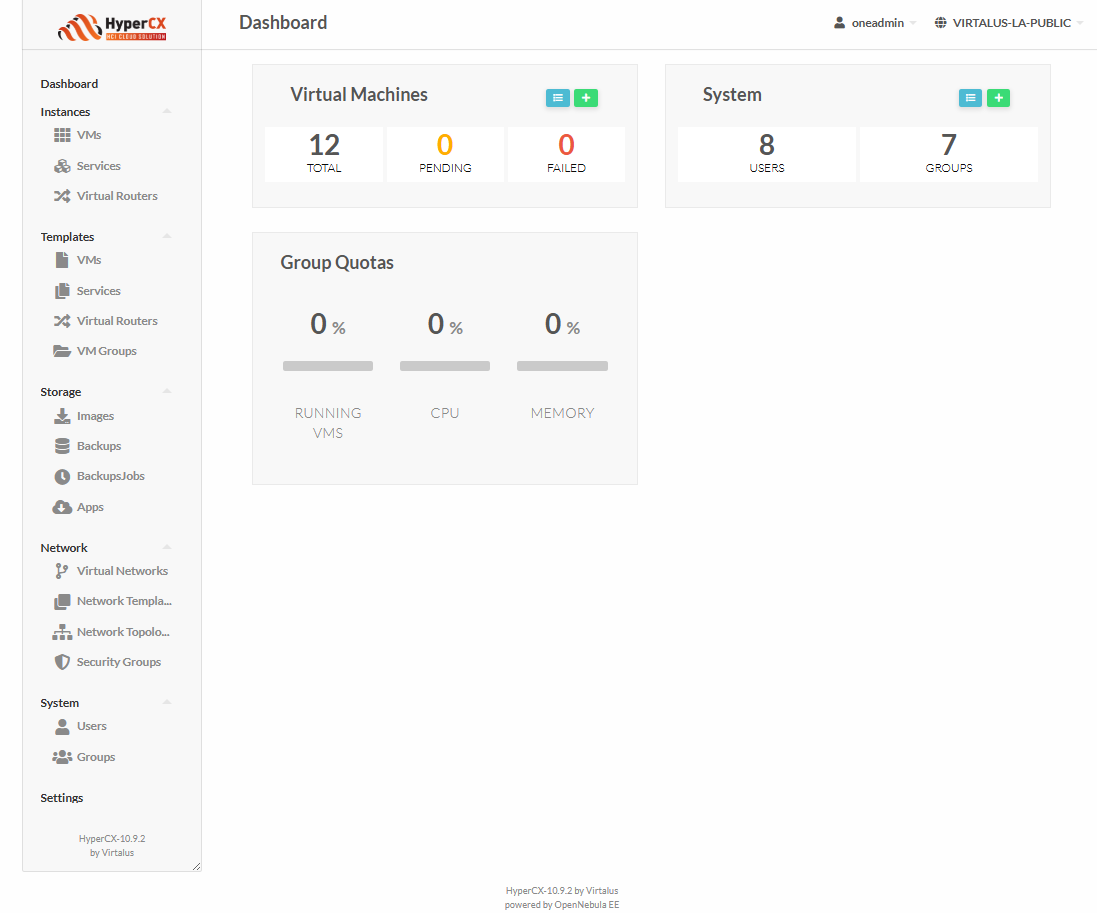The image size is (1097, 913).
Task: Click the blue list button in System panel
Action: tap(970, 98)
